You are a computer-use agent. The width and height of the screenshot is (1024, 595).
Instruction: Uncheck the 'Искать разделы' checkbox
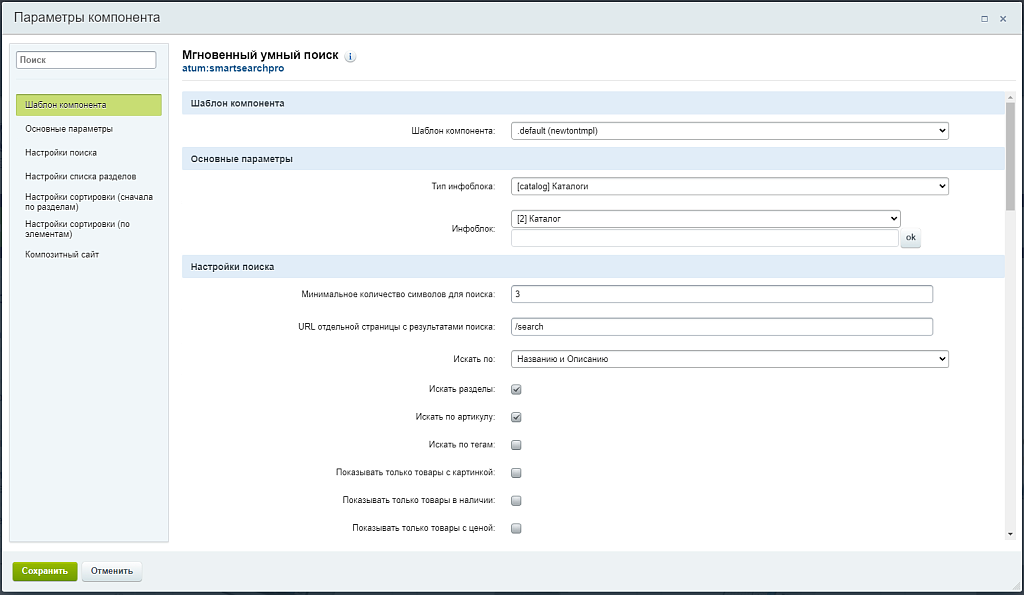pyautogui.click(x=517, y=390)
